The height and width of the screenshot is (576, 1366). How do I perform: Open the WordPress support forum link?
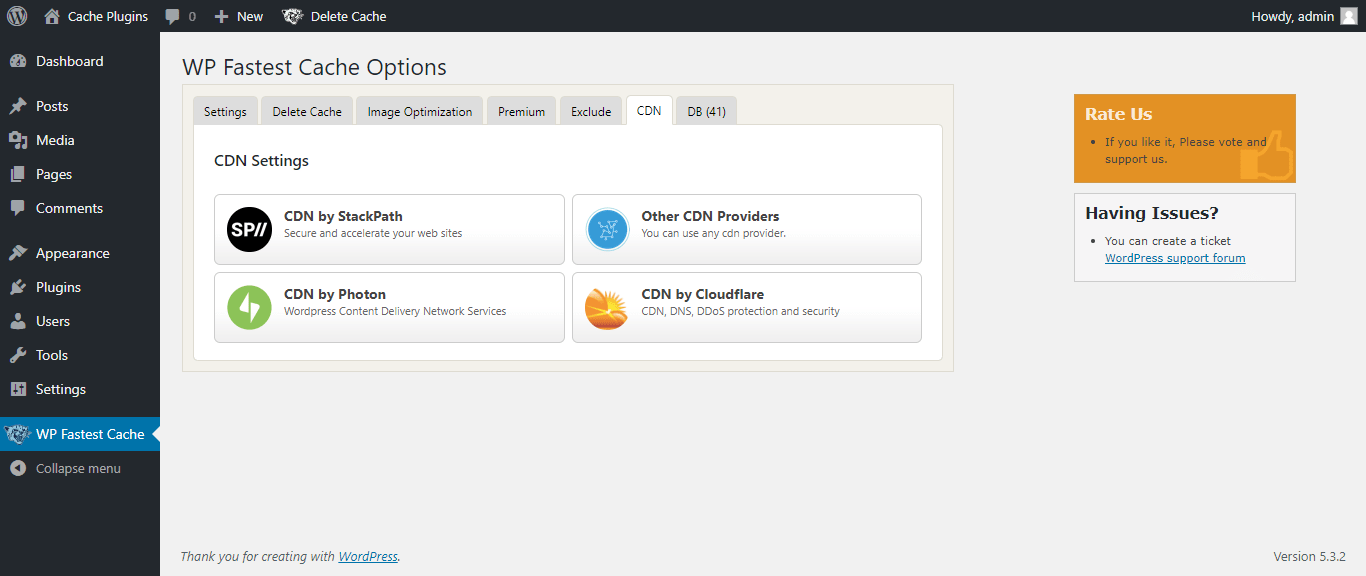pyautogui.click(x=1175, y=258)
